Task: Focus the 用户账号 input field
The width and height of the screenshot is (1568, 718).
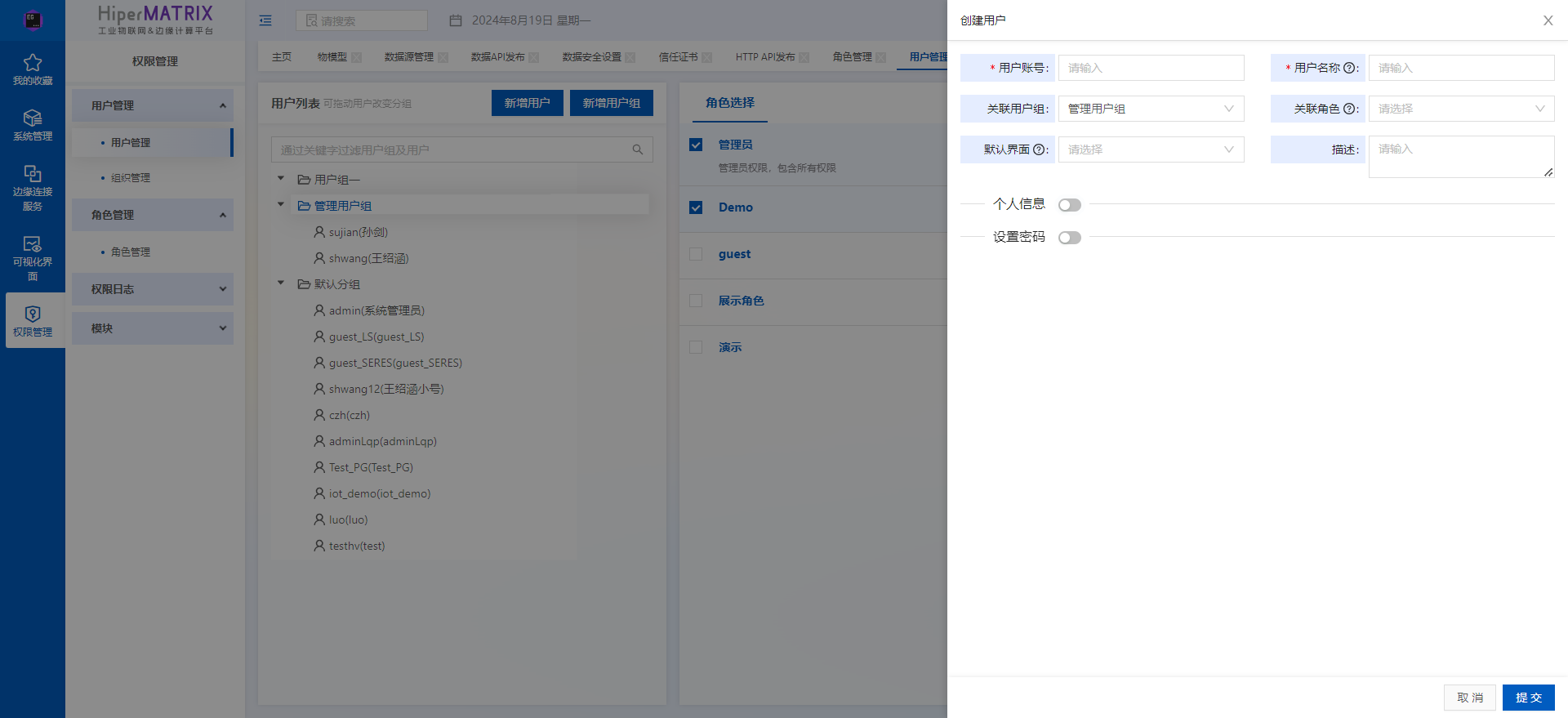Action: coord(1151,68)
